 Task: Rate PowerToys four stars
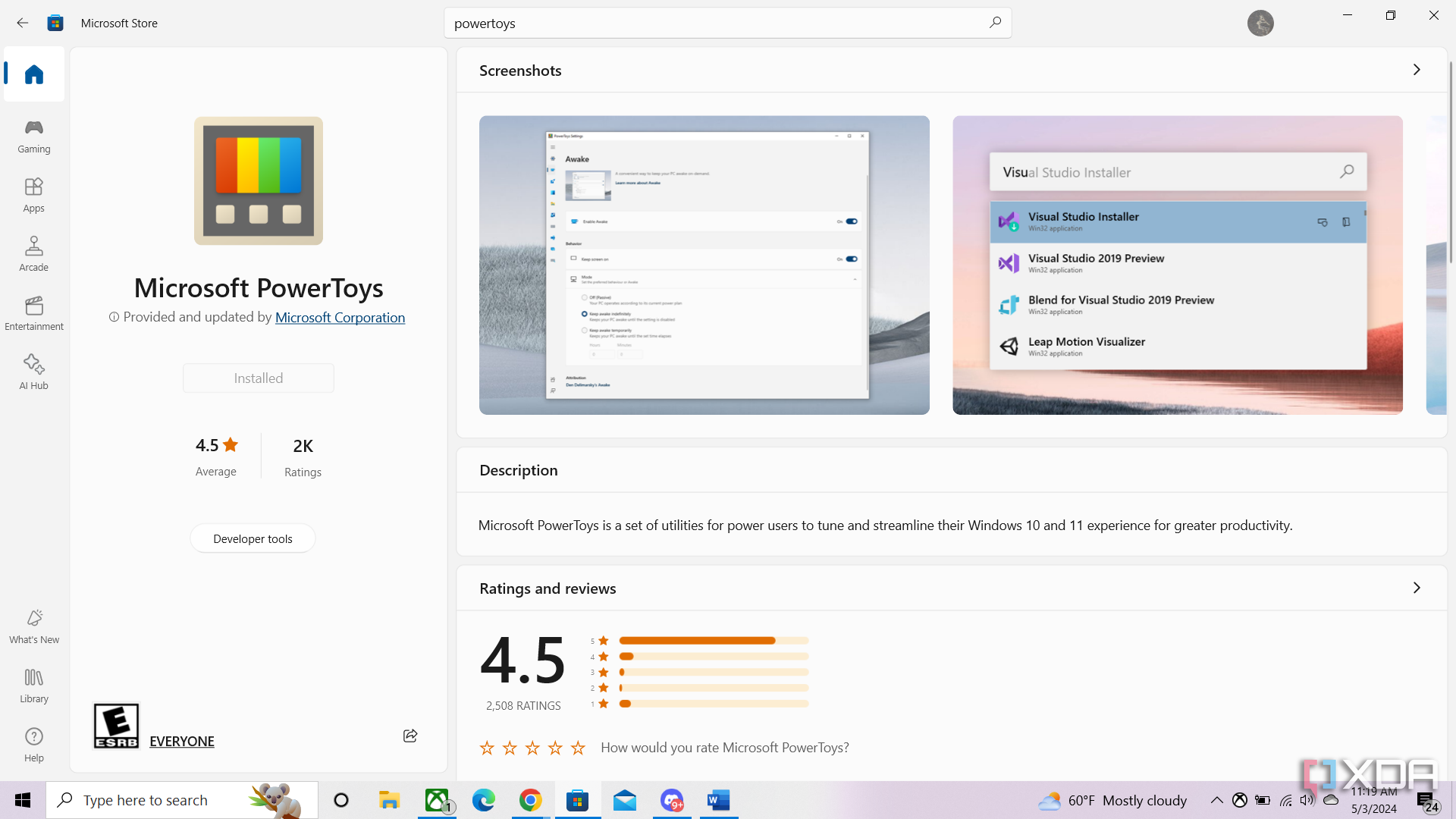tap(555, 748)
